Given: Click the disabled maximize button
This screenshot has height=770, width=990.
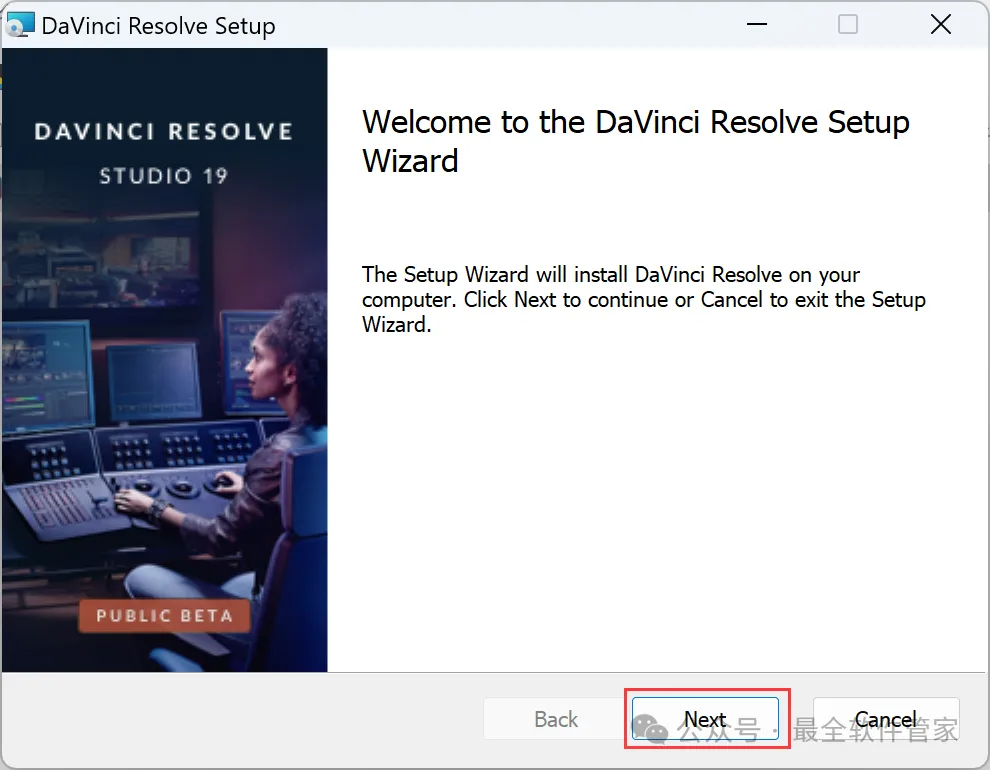Looking at the screenshot, I should tap(847, 25).
